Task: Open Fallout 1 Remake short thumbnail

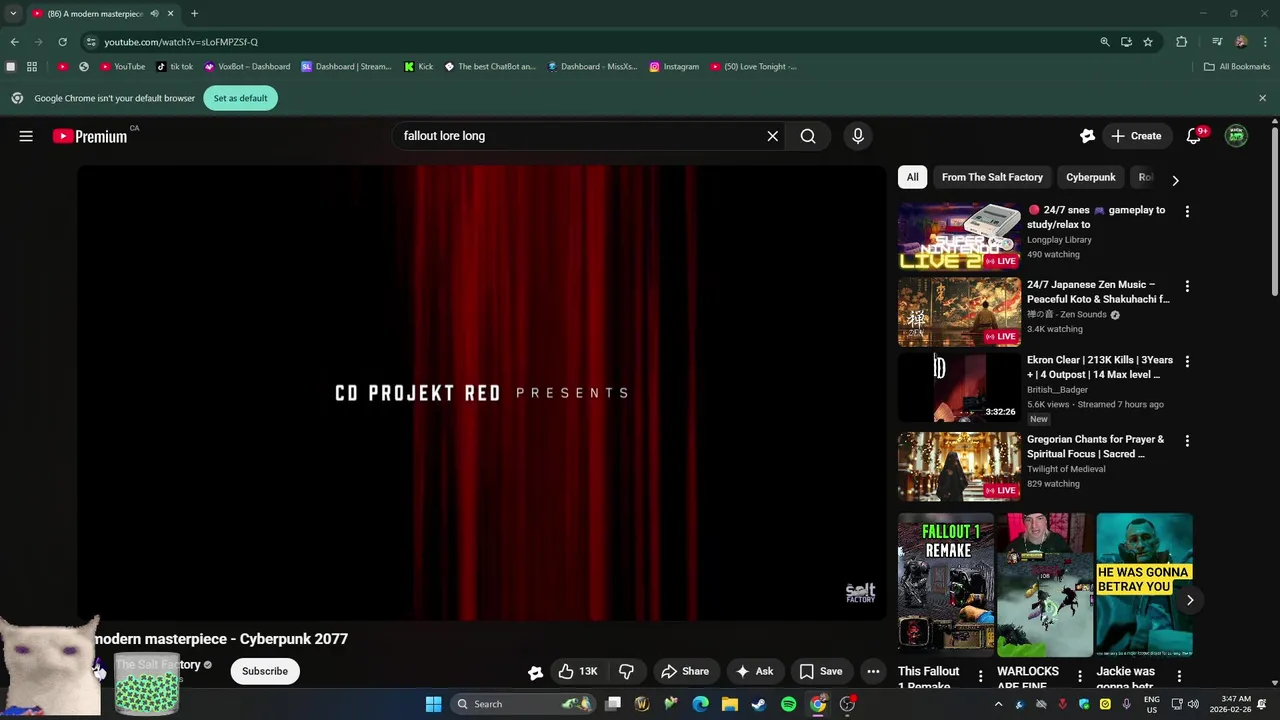Action: coord(946,585)
